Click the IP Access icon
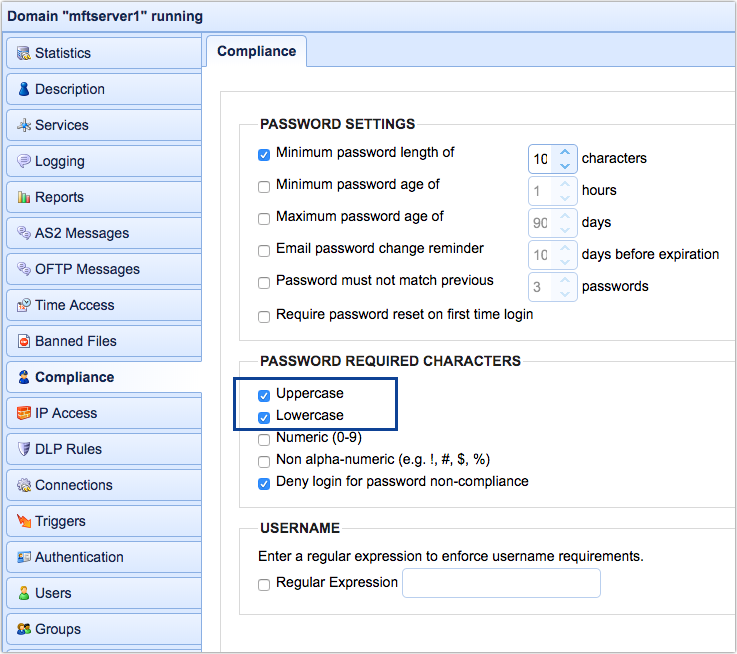This screenshot has height=654, width=737. 24,413
